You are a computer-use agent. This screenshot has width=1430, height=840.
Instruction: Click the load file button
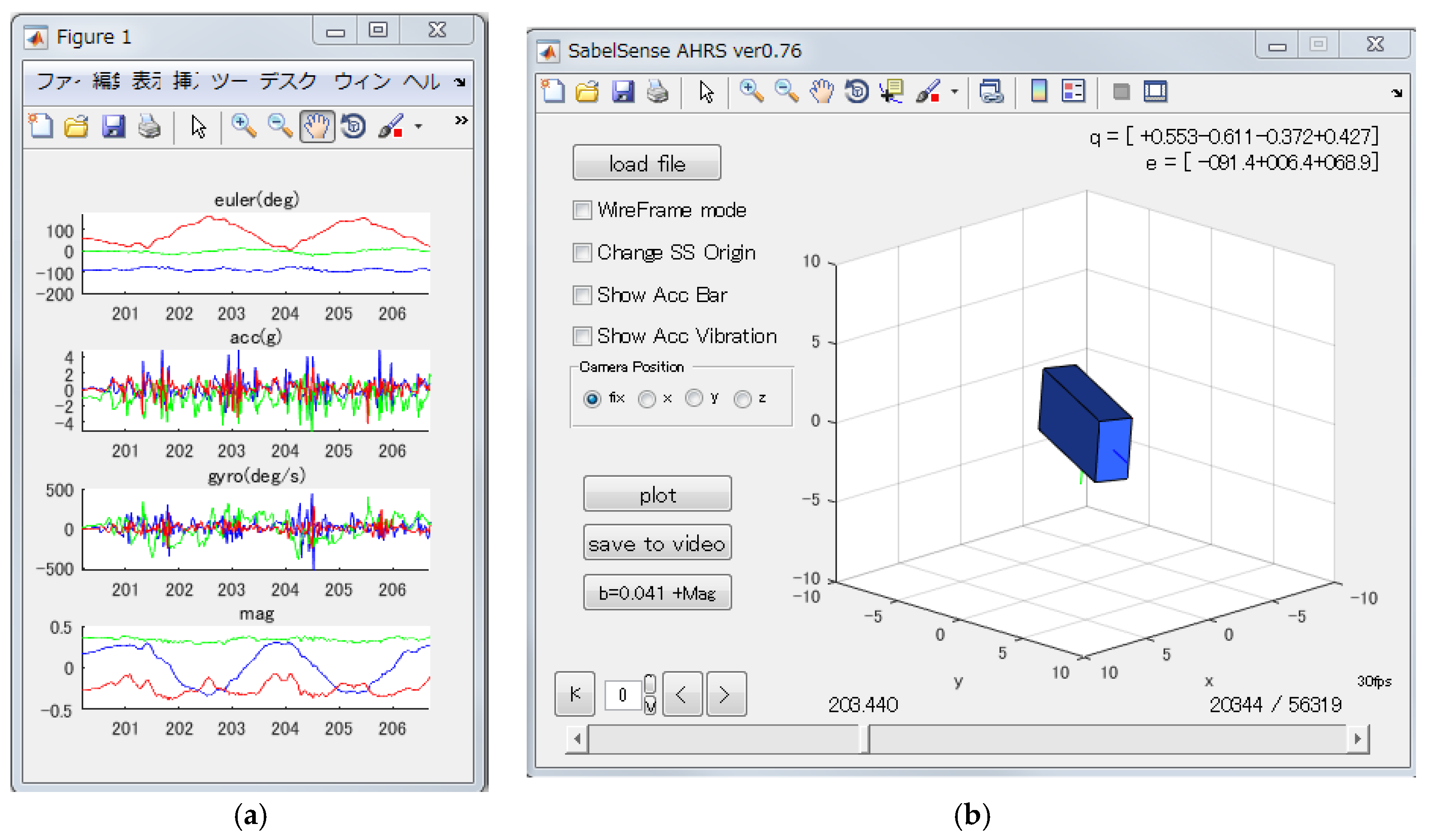(646, 163)
